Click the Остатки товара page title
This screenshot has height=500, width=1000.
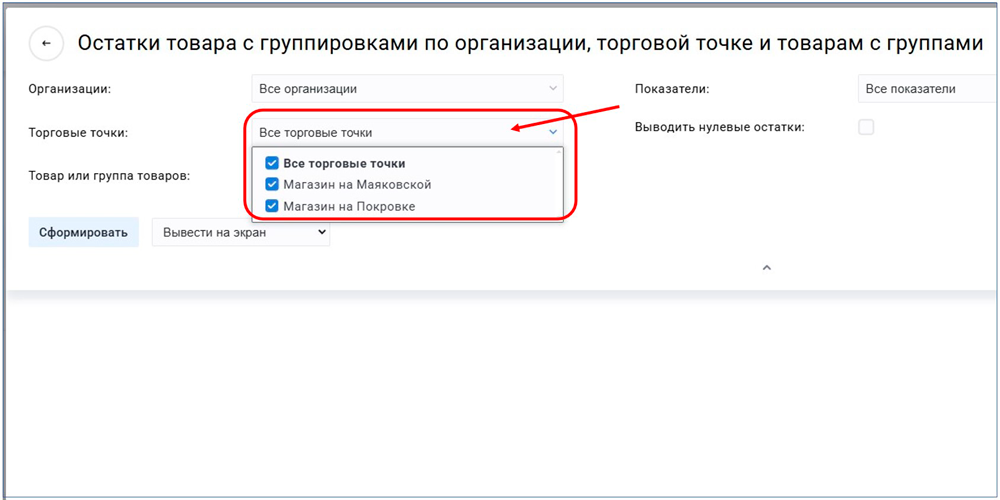coord(530,44)
